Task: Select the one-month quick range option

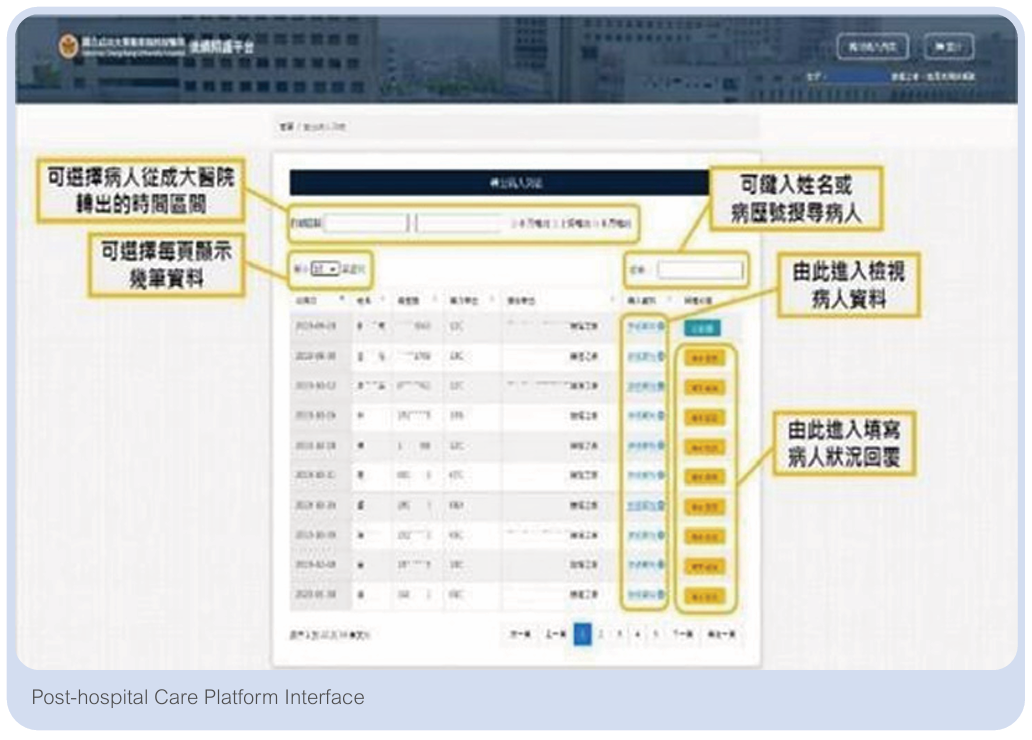Action: pyautogui.click(x=532, y=224)
